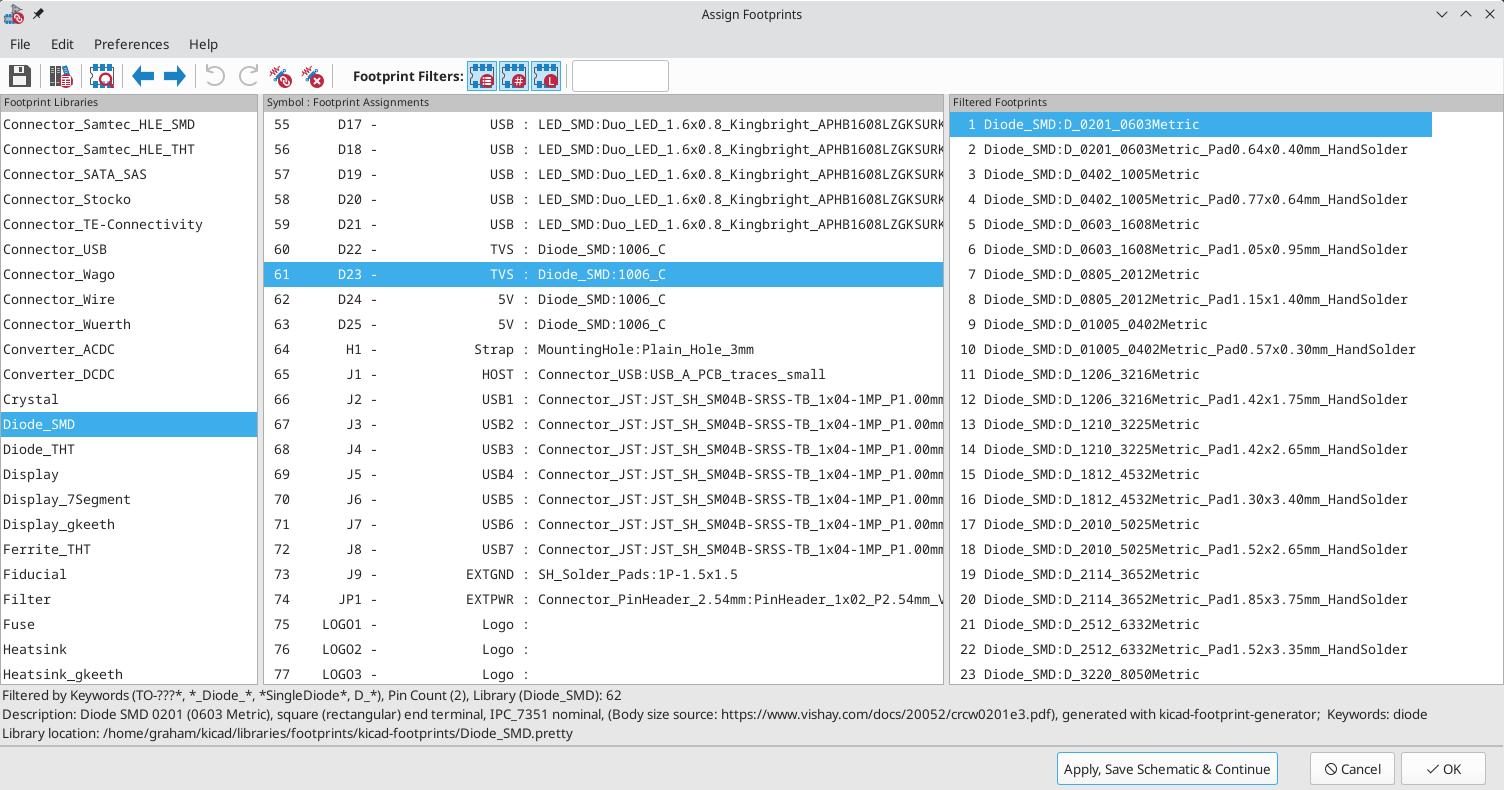
Task: Delete all footprint associations
Action: [312, 76]
